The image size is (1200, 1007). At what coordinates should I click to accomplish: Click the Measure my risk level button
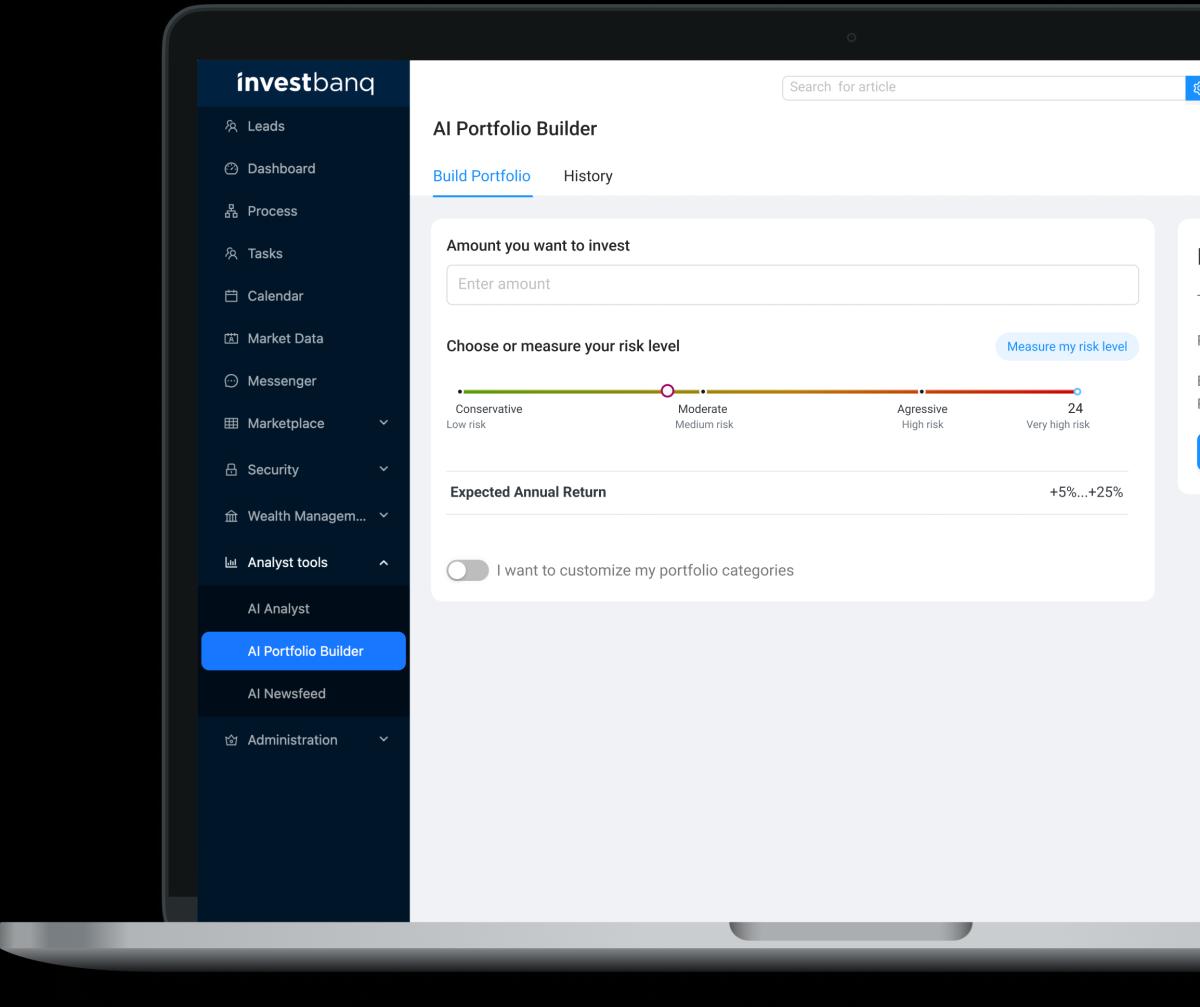tap(1067, 347)
